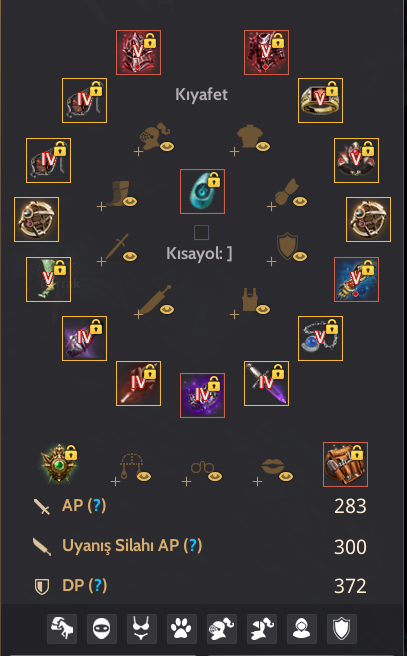Toggle shield outfit visibility eye
The height and width of the screenshot is (656, 407).
pos(300,256)
